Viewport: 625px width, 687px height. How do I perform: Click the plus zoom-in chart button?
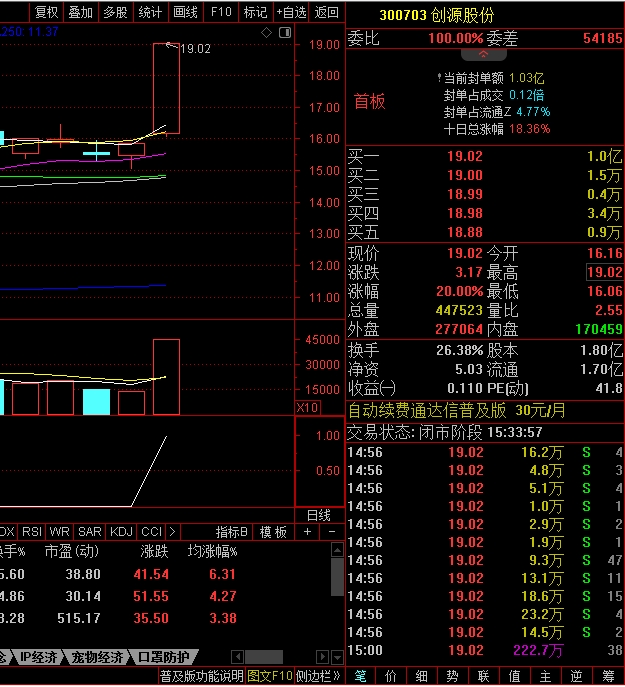(x=307, y=532)
